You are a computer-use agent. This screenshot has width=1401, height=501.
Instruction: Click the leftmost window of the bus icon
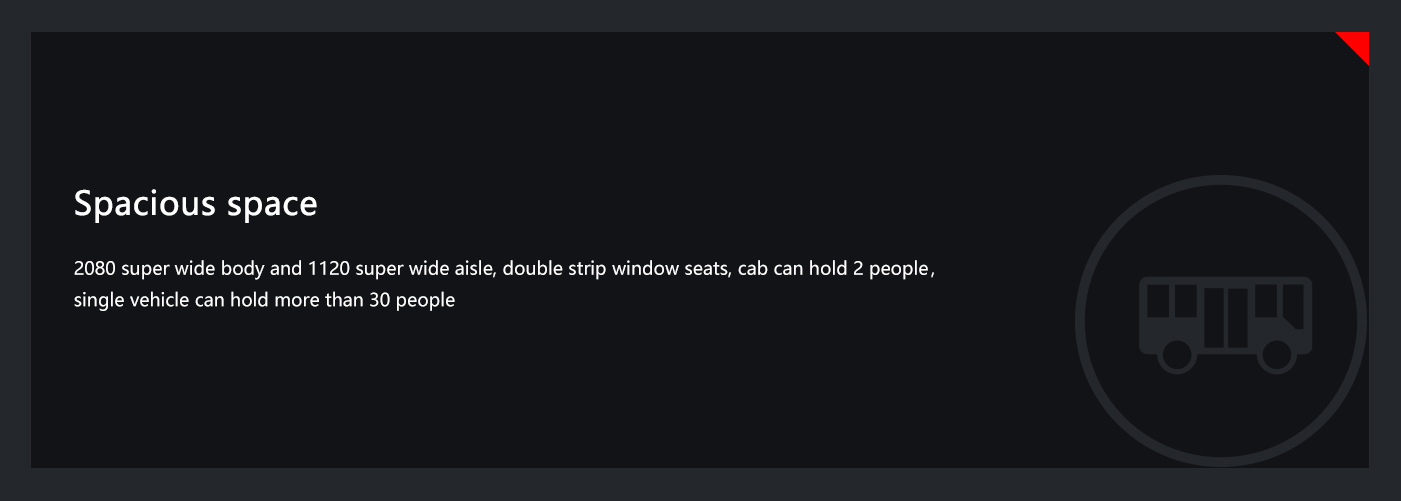pos(1158,301)
